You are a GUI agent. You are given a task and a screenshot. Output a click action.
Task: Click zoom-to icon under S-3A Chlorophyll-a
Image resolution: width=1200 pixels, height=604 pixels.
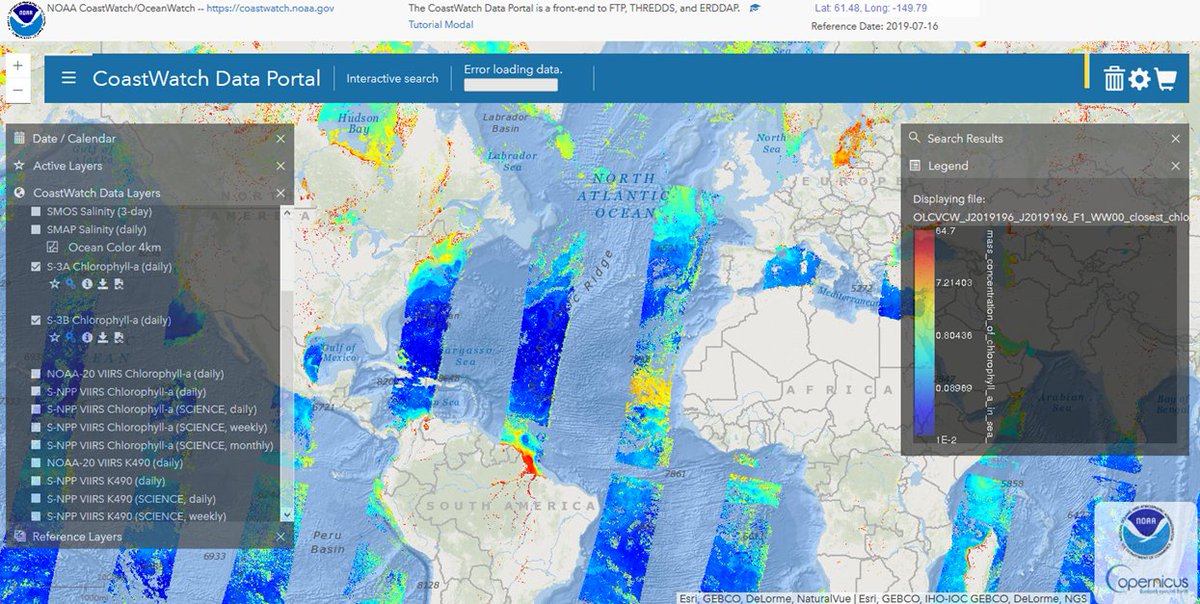71,284
